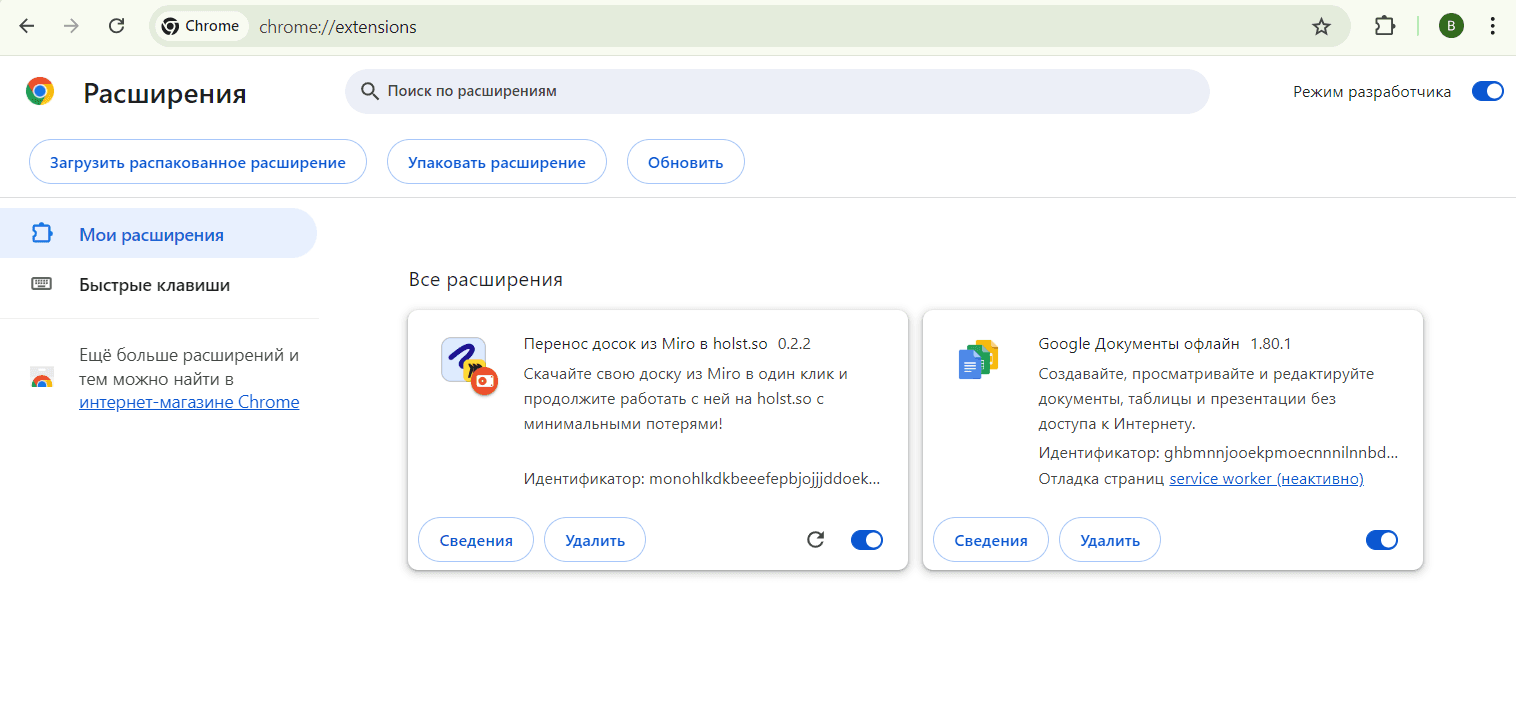The width and height of the screenshot is (1516, 717).
Task: Click Загрузить распакованное расширение button
Action: [x=198, y=162]
